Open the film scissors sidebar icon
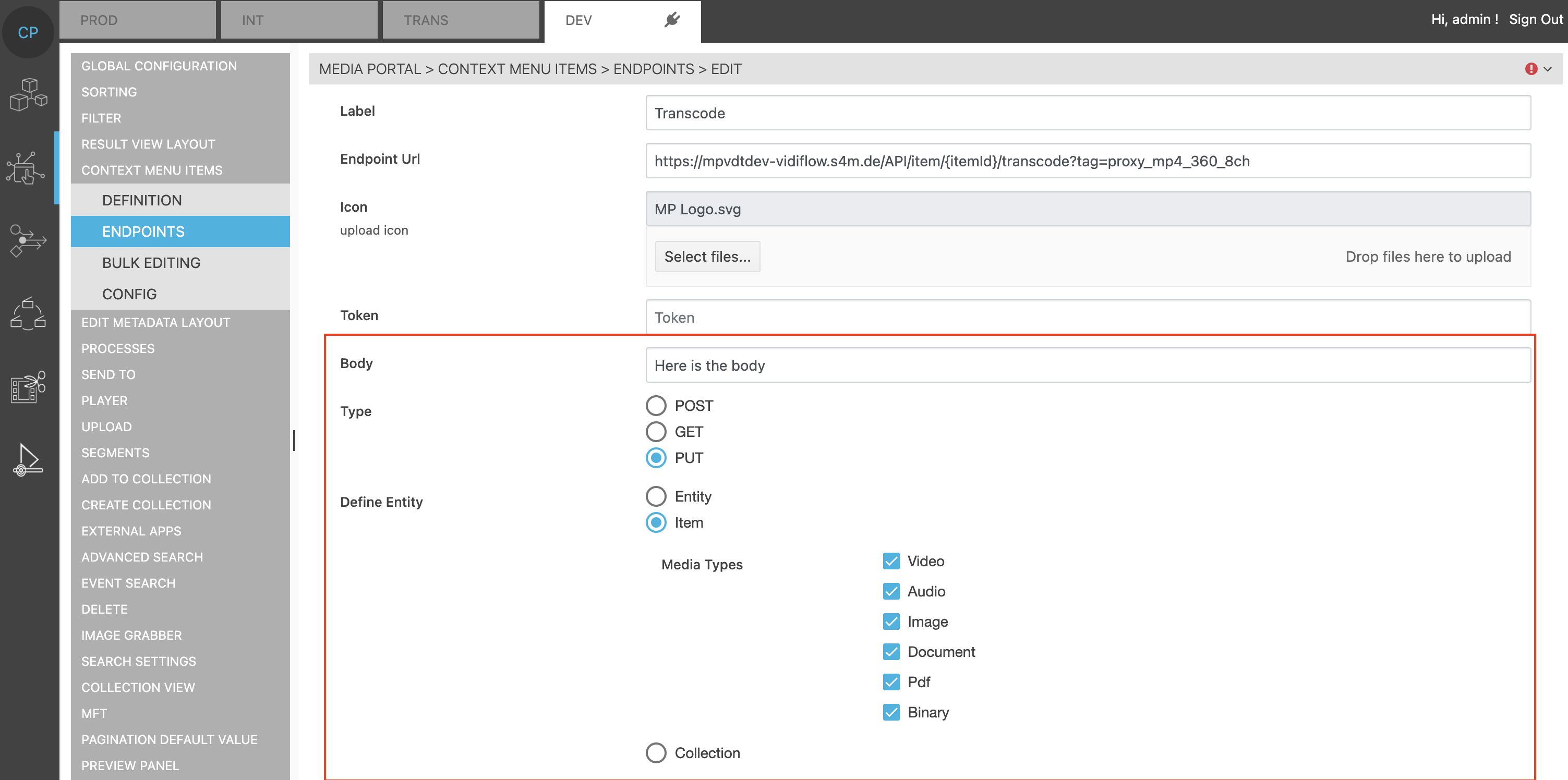Image resolution: width=1568 pixels, height=780 pixels. 28,386
